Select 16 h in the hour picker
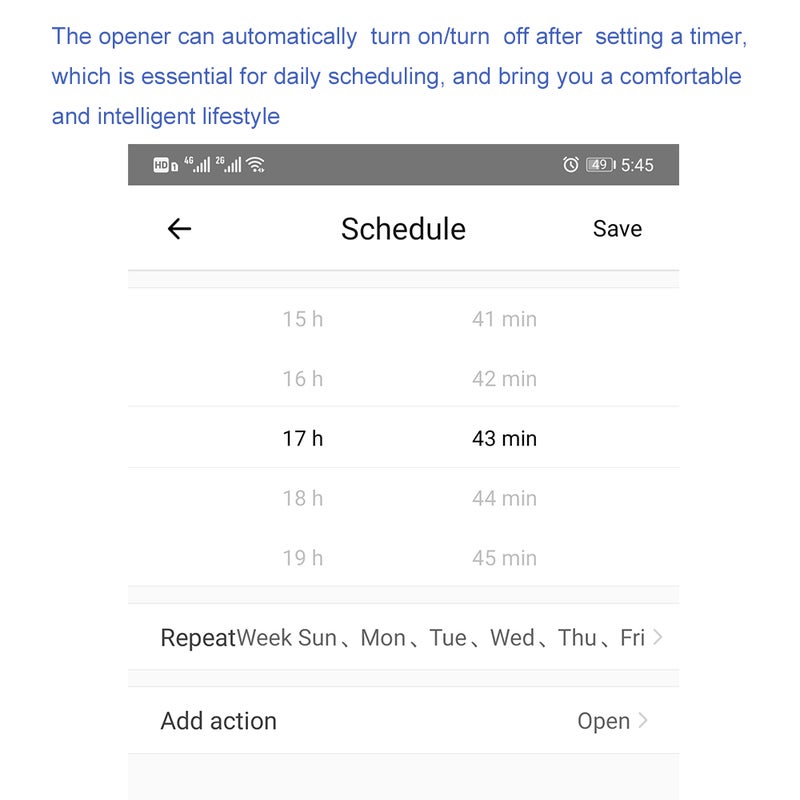Screen dimensions: 800x800 point(303,379)
